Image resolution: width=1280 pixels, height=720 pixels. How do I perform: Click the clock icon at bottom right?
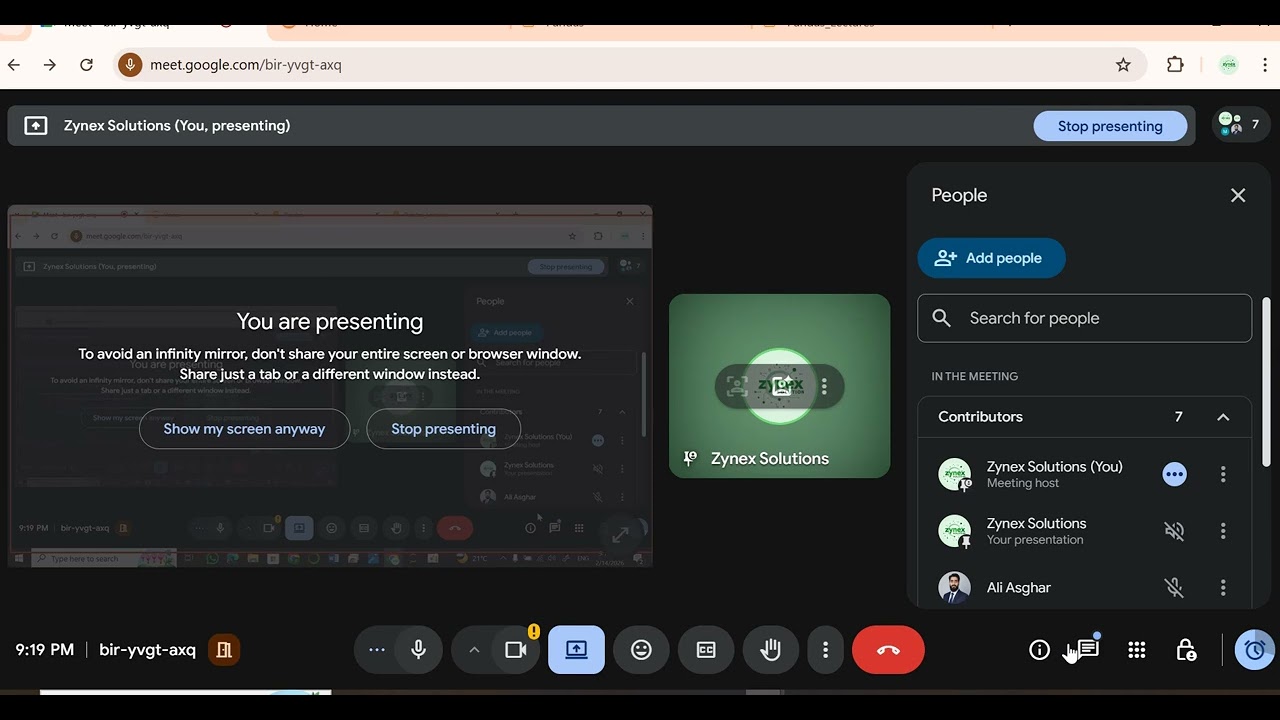1255,650
